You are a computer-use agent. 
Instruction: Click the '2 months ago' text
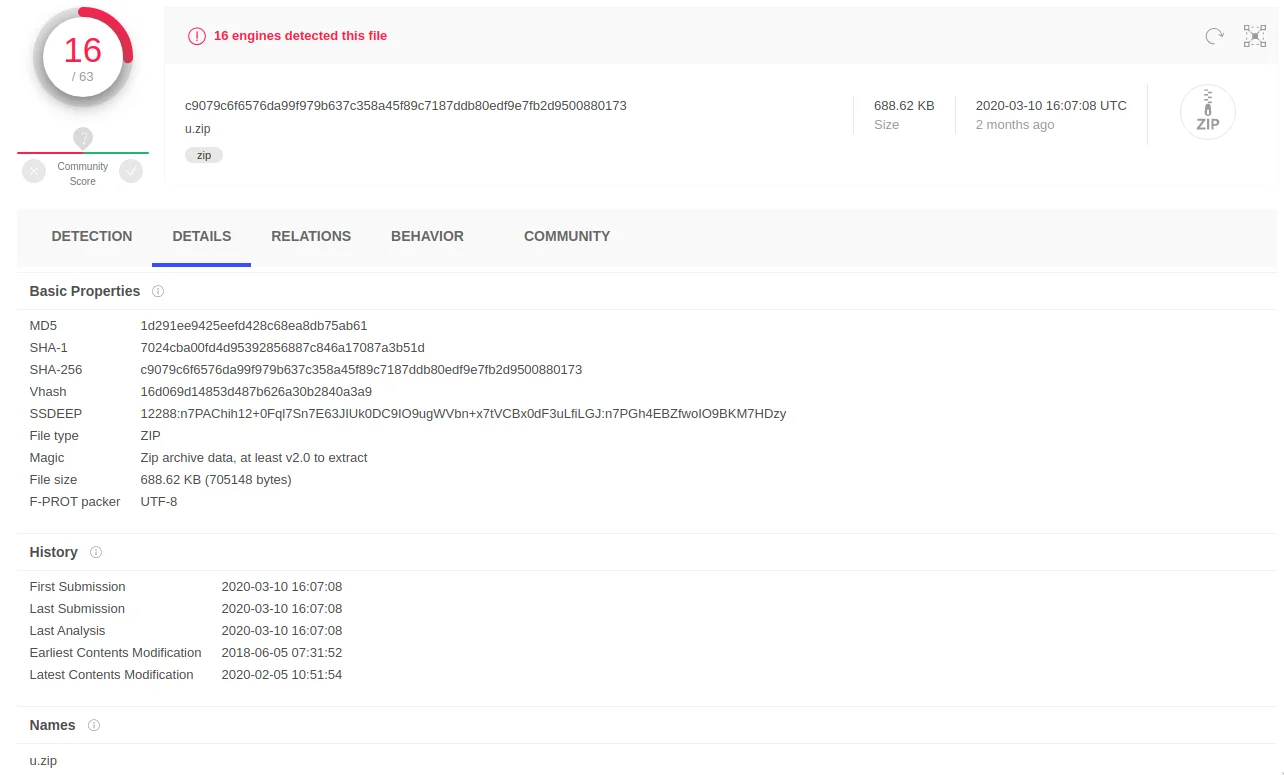click(x=1015, y=125)
